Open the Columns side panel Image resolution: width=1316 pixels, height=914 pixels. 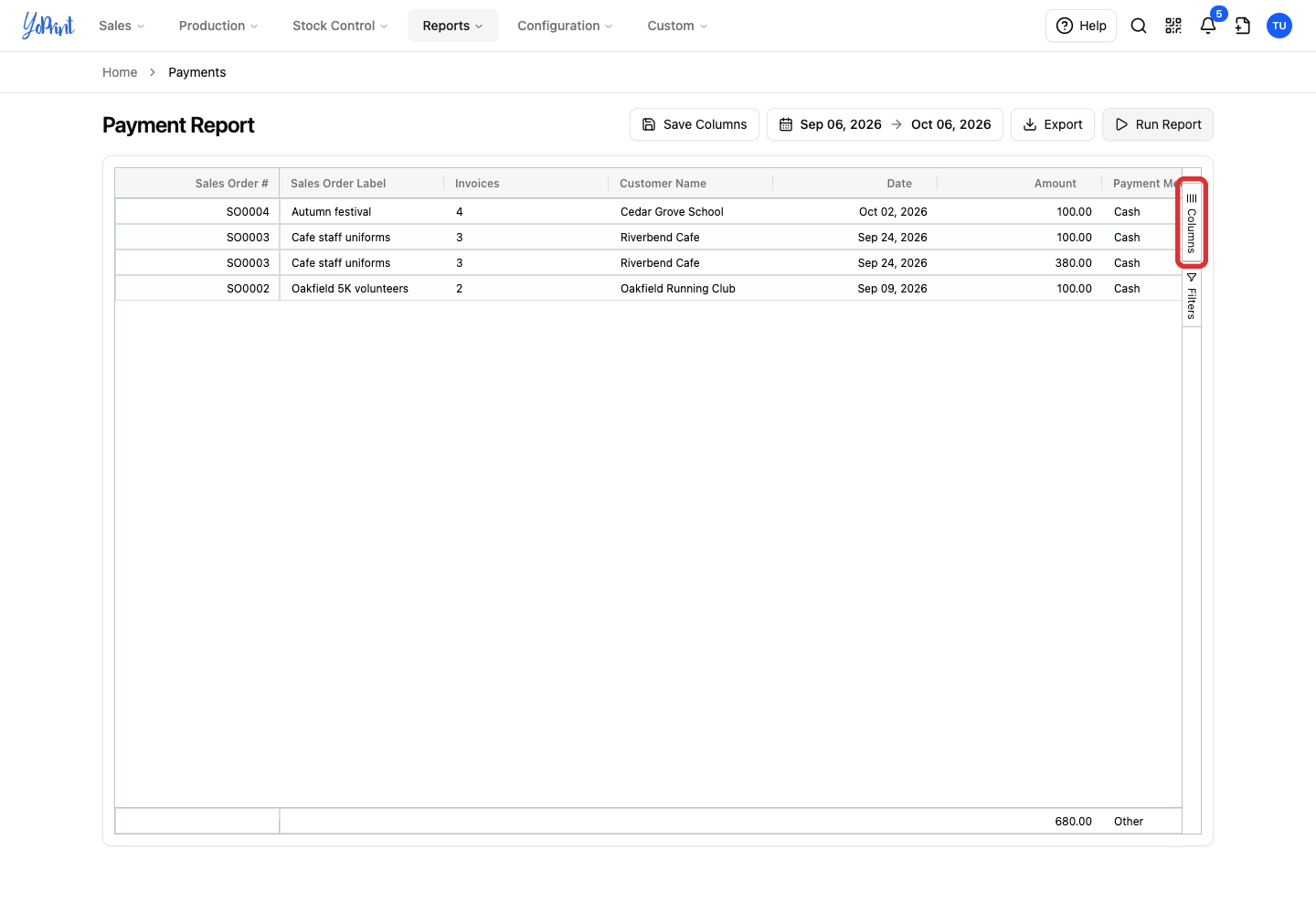tap(1192, 223)
